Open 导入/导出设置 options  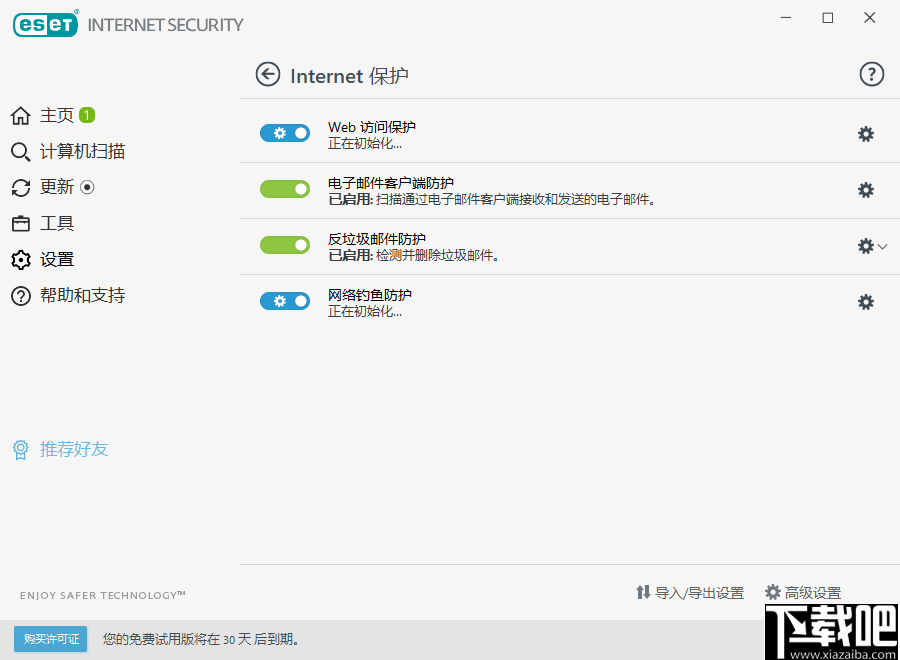[690, 592]
